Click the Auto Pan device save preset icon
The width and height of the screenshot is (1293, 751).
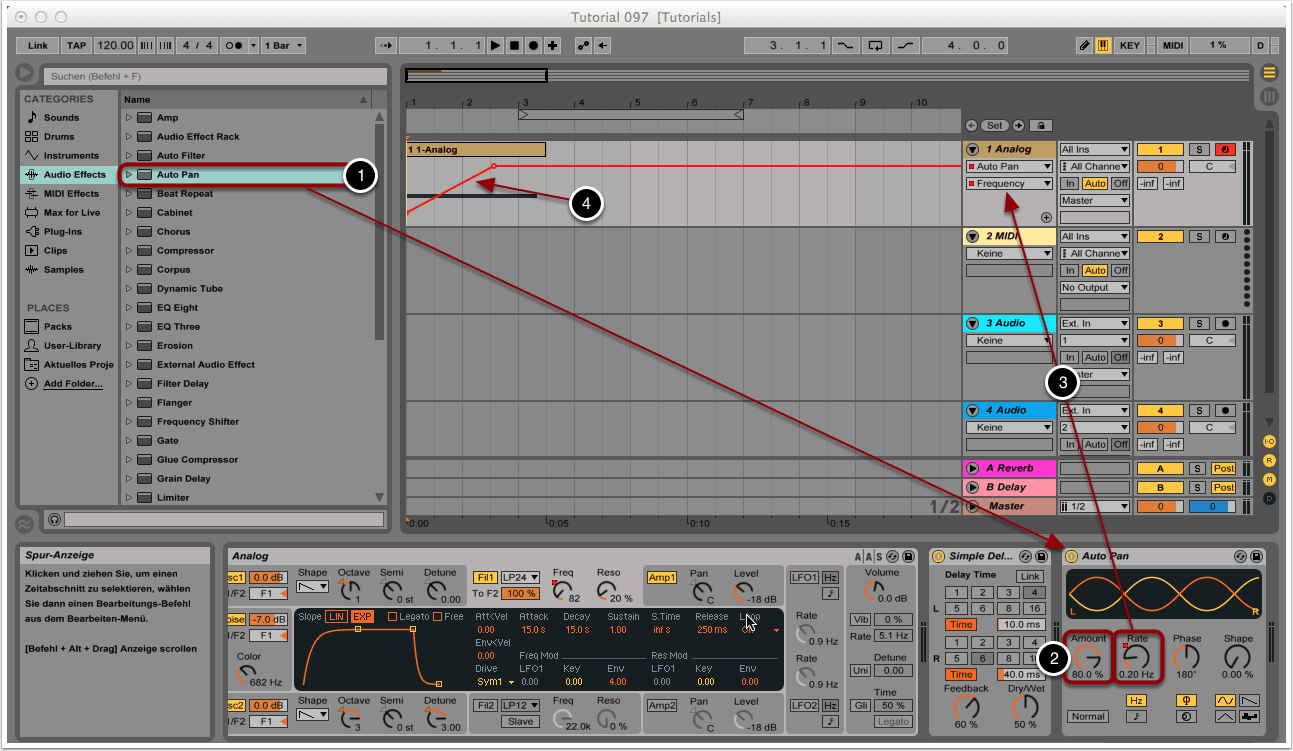point(1257,556)
